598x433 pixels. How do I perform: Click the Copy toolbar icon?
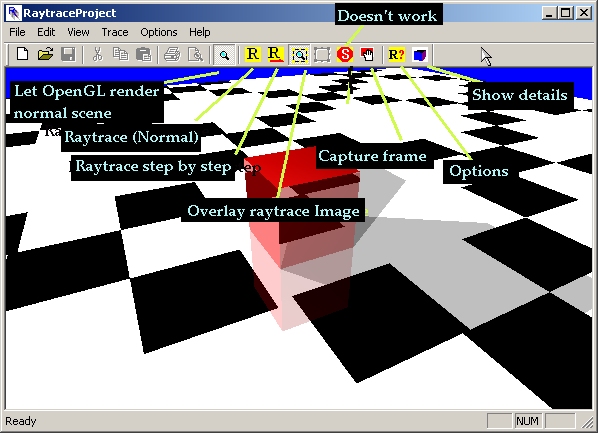pos(121,55)
